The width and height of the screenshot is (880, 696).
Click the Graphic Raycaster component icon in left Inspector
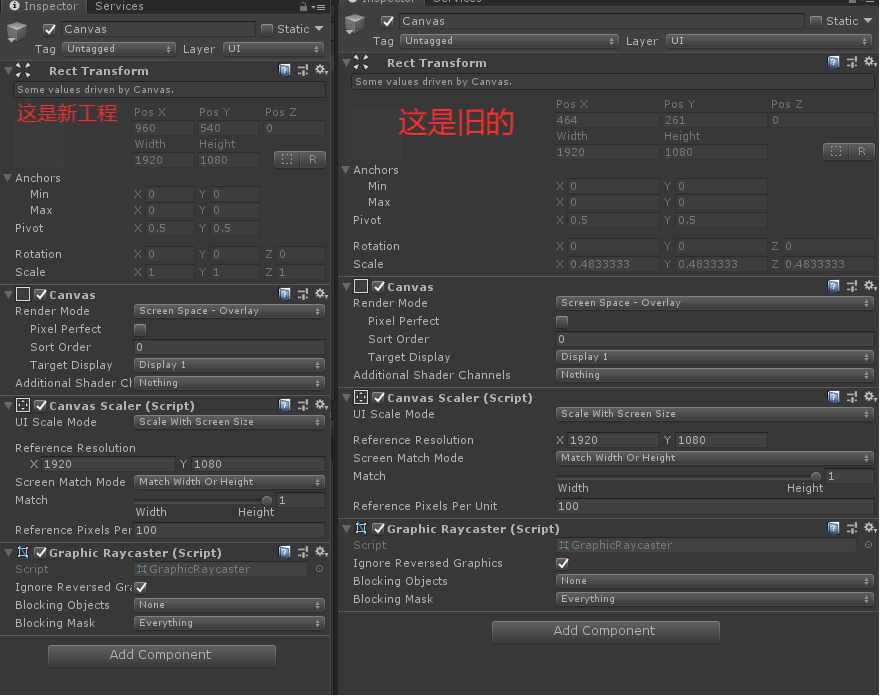pos(23,552)
